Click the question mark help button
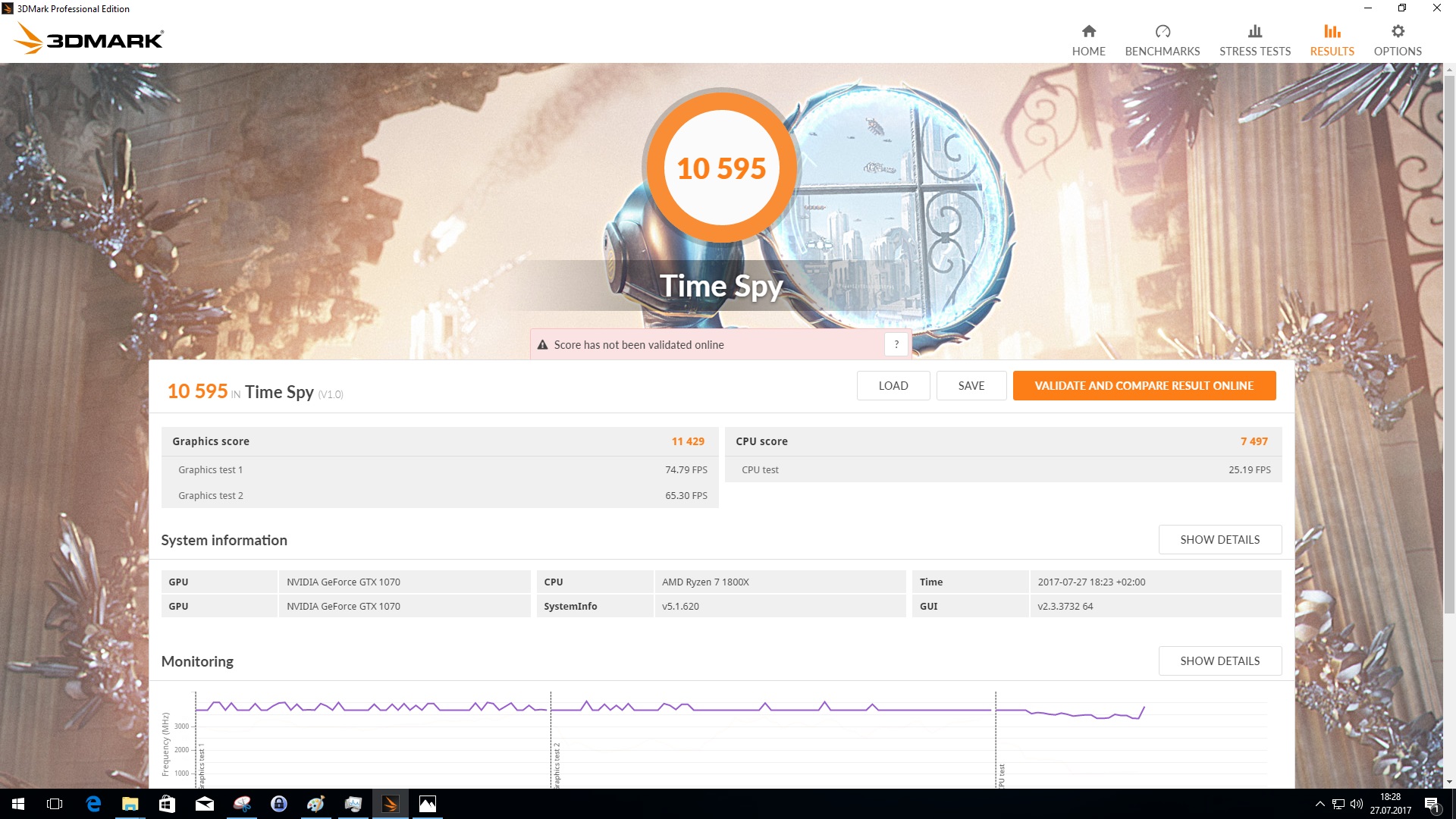Screen dimensions: 1456x819 click(896, 344)
